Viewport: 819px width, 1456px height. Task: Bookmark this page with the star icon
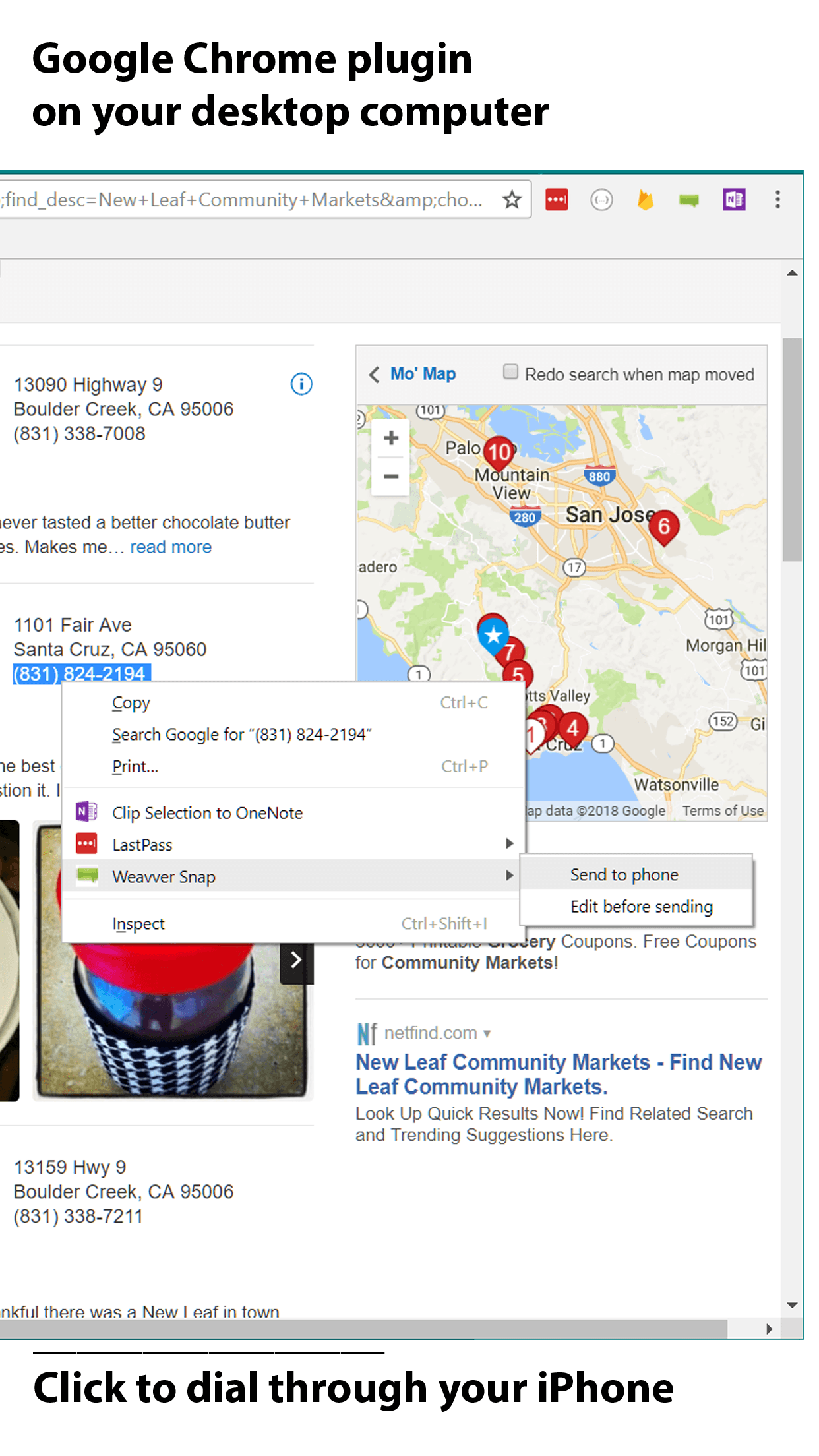coord(512,199)
